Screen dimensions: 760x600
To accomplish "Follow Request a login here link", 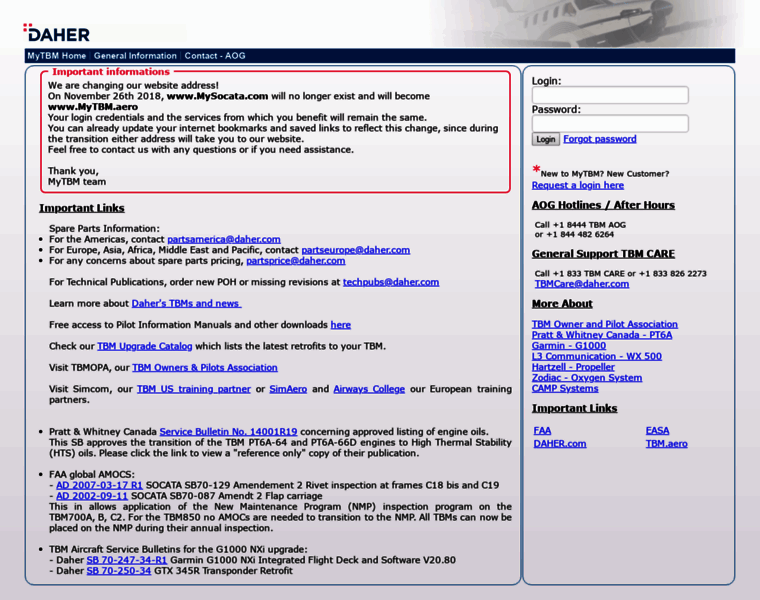I will (578, 185).
